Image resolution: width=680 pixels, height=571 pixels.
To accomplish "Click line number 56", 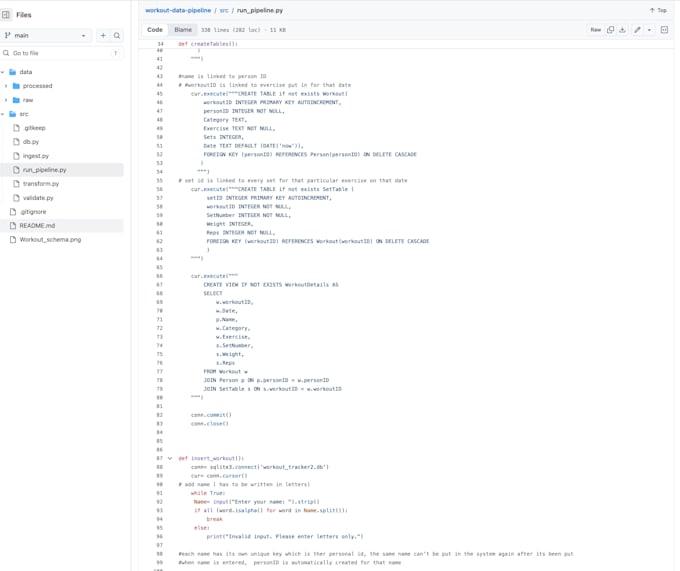I will [x=160, y=189].
